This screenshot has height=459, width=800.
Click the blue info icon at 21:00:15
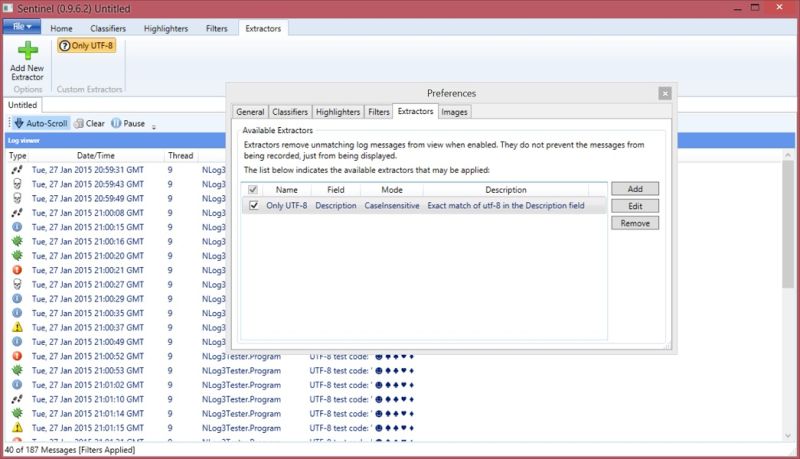(17, 227)
